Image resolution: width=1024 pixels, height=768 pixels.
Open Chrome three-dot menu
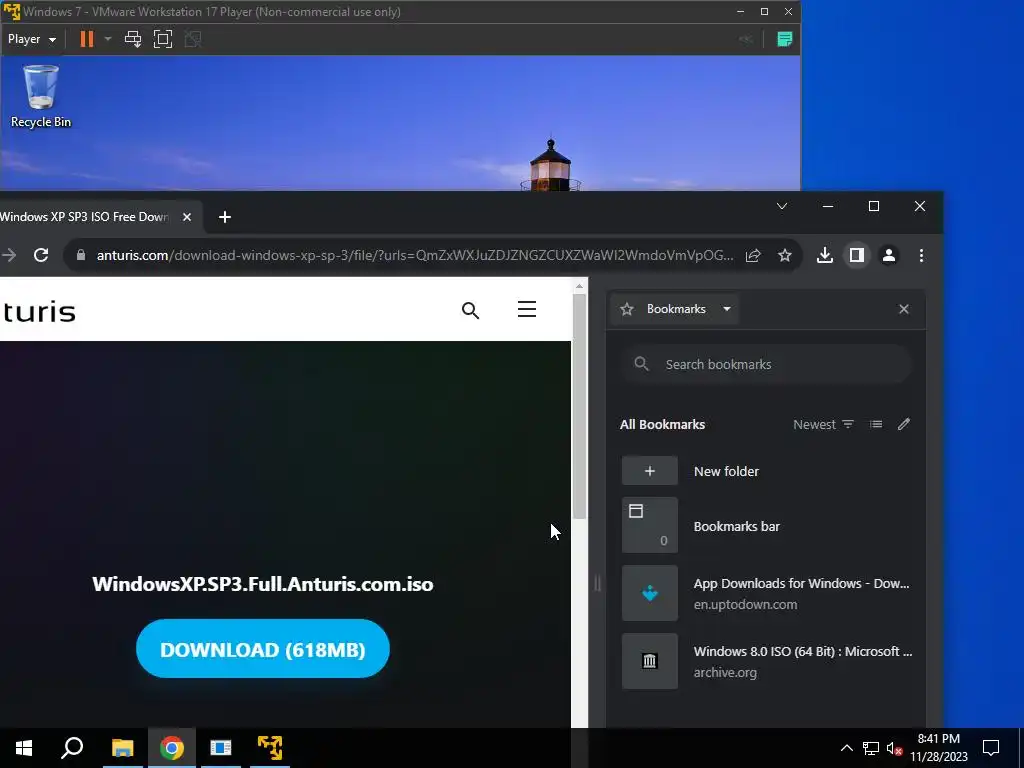921,255
